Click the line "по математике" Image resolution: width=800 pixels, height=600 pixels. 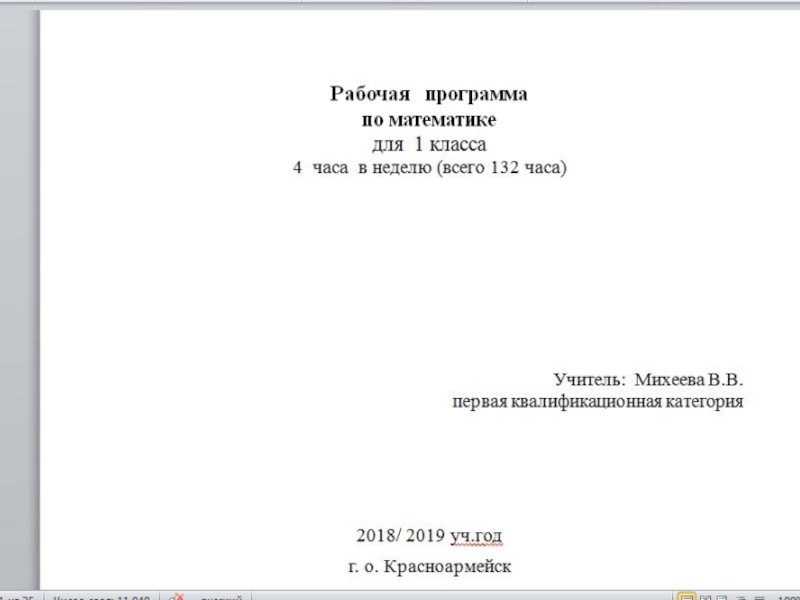429,120
